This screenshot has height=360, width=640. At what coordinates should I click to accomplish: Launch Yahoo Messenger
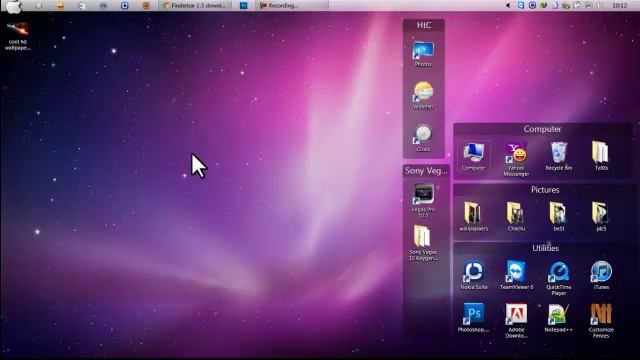(516, 160)
